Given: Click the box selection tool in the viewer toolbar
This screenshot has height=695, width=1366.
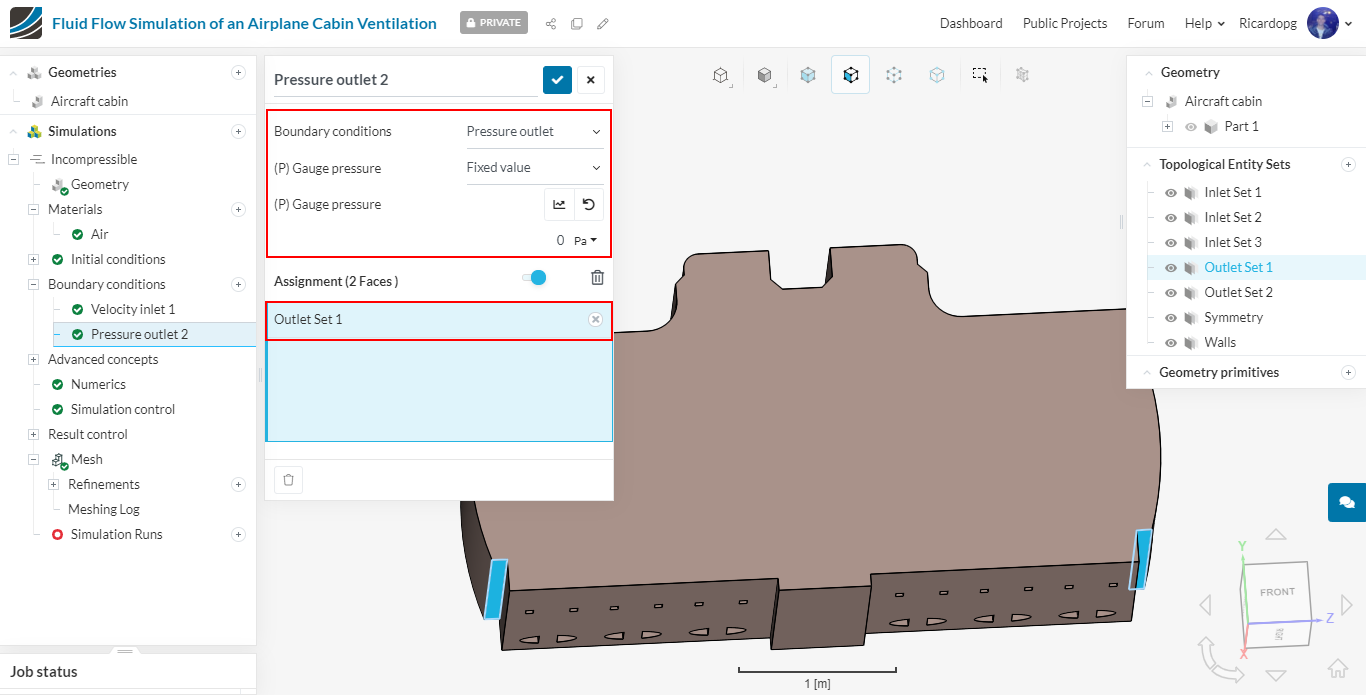Looking at the screenshot, I should pyautogui.click(x=980, y=75).
